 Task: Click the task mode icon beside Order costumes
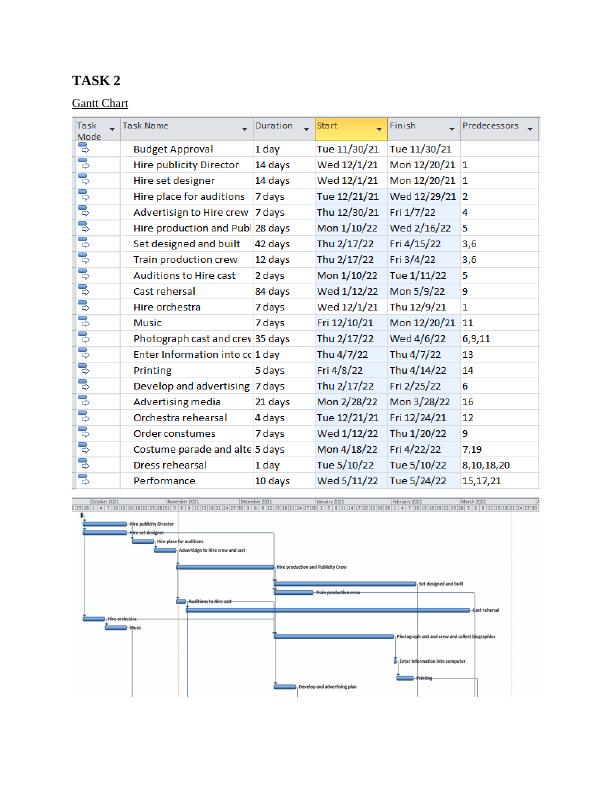pyautogui.click(x=83, y=434)
